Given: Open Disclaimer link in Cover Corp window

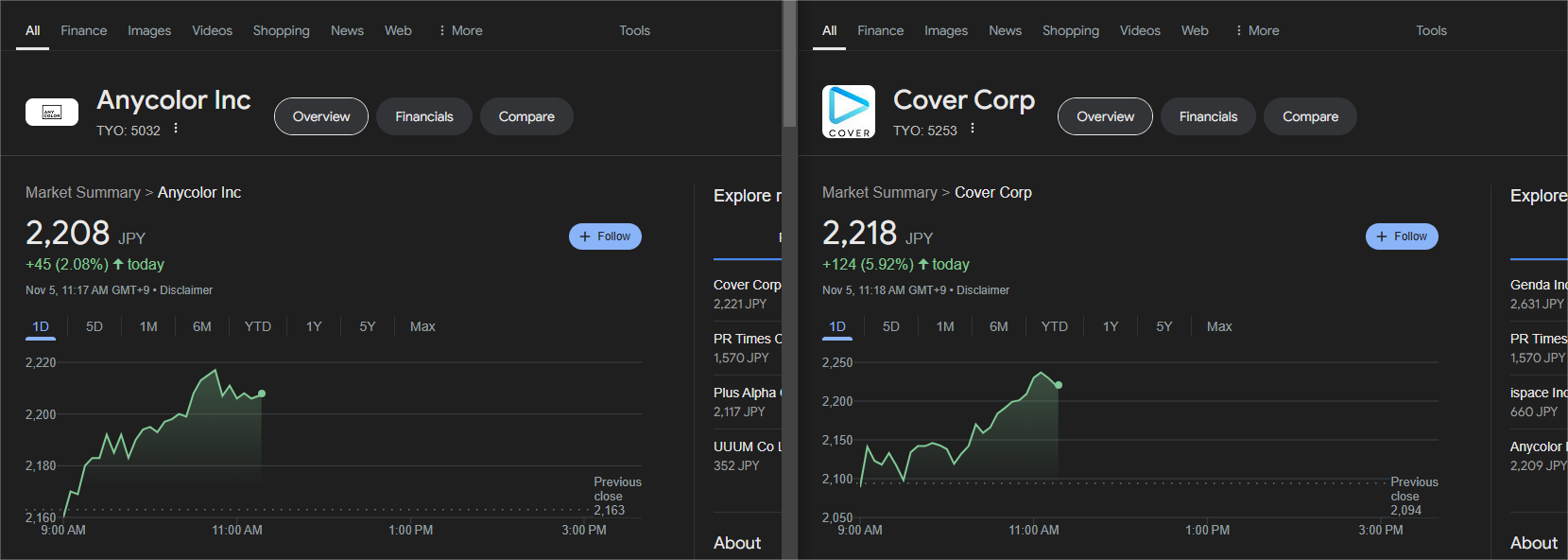Looking at the screenshot, I should point(983,290).
